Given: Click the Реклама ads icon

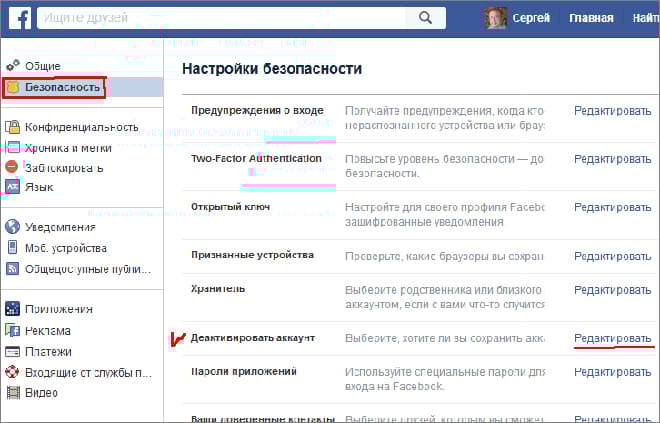Looking at the screenshot, I should (x=13, y=330).
